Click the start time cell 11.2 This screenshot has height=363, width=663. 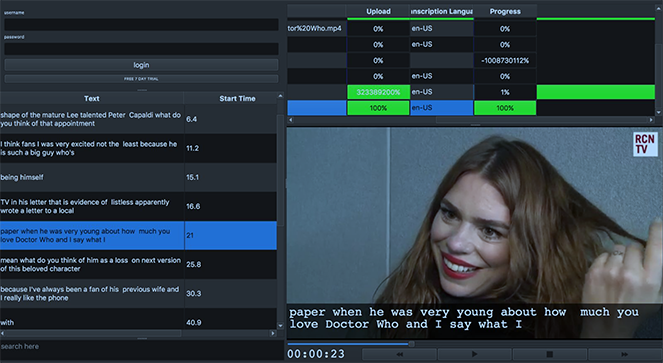tap(230, 148)
